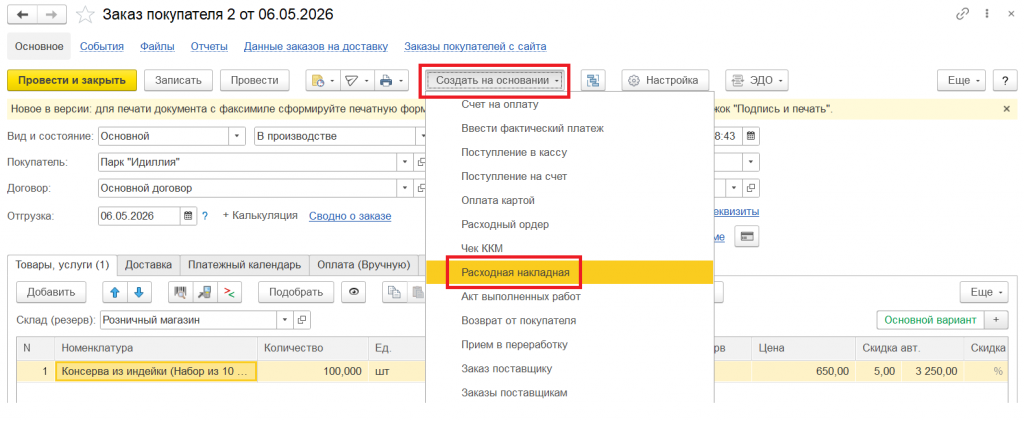The image size is (1024, 421).
Task: Open the calendar picker for Отгрузка date
Action: tap(188, 215)
